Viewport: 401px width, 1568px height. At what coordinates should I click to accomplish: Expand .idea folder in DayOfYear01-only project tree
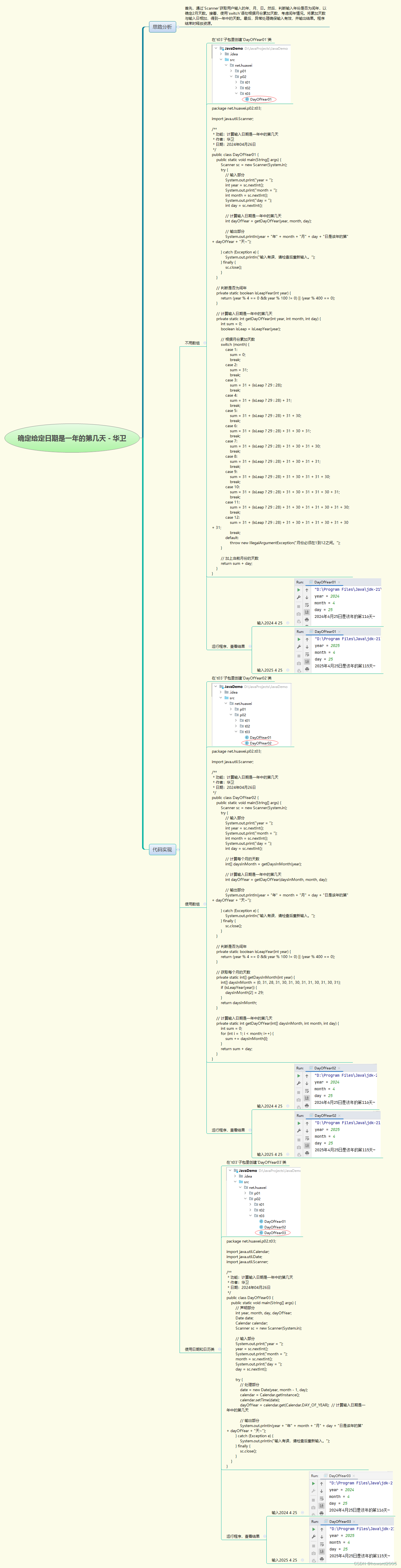pyautogui.click(x=221, y=54)
